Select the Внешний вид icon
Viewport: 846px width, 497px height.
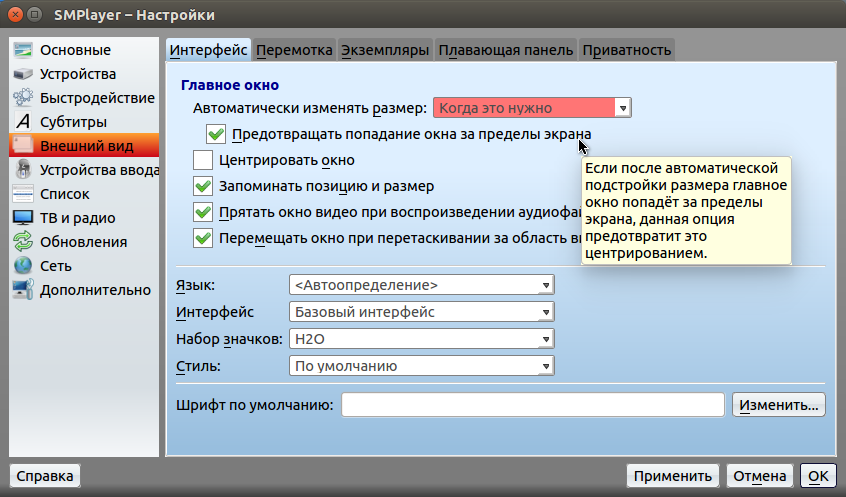(x=23, y=146)
